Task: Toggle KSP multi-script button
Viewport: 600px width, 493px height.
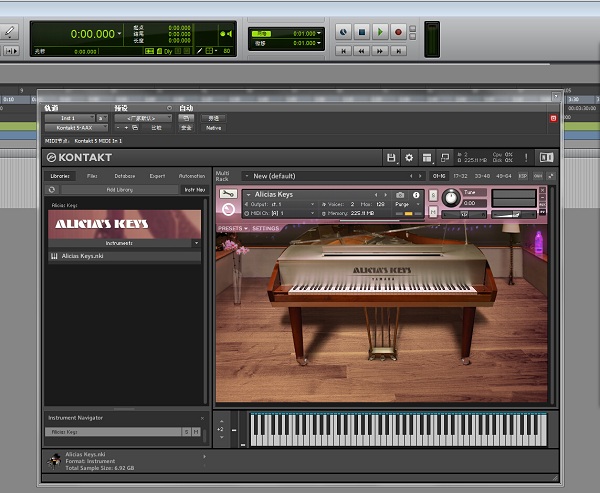Action: pos(522,176)
